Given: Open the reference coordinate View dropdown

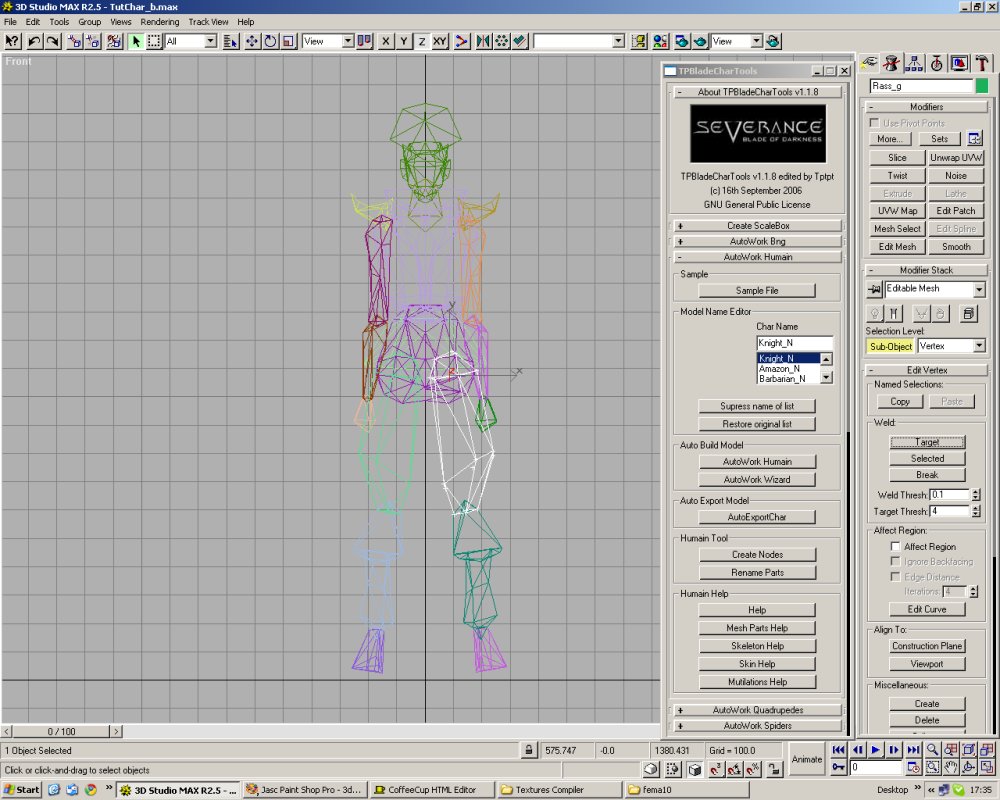Looking at the screenshot, I should 327,41.
